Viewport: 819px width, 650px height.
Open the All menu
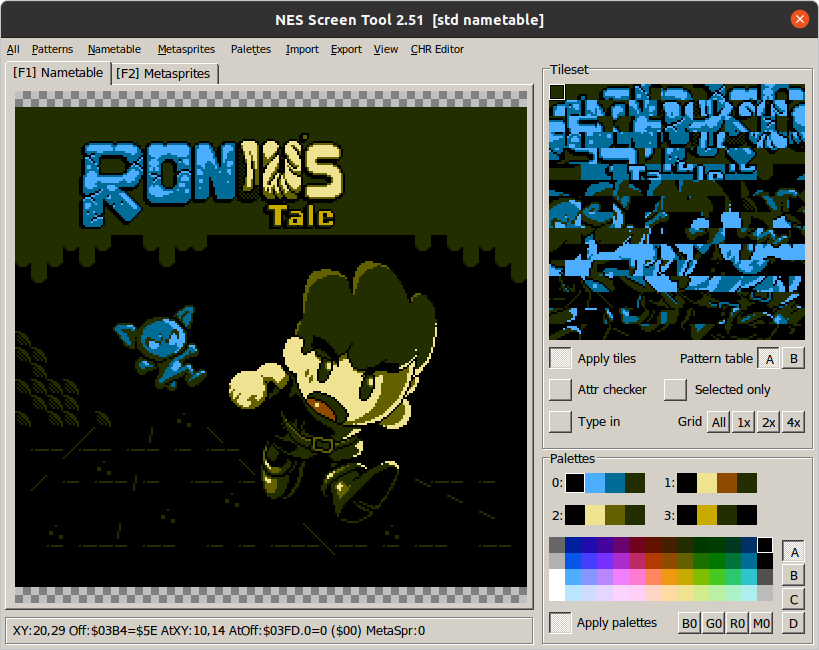(13, 49)
